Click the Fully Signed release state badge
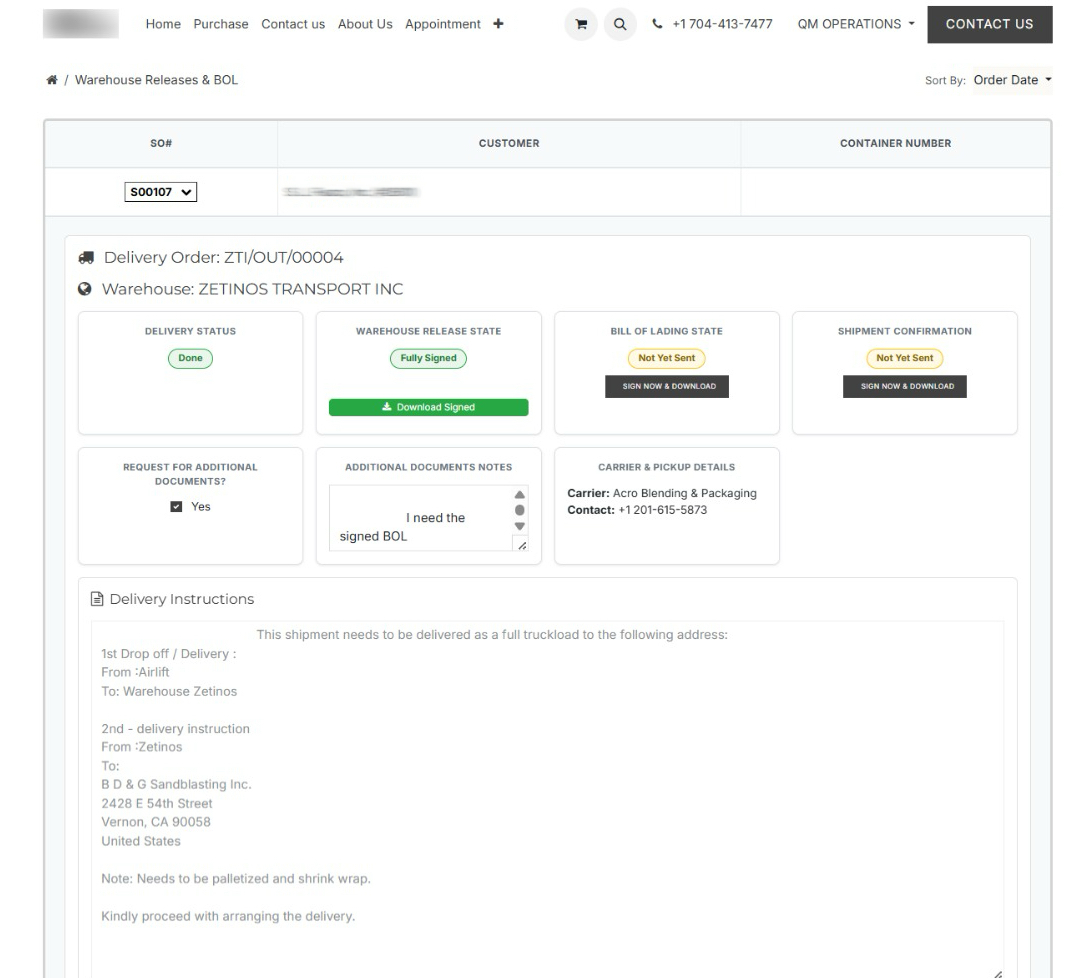Image resolution: width=1081 pixels, height=978 pixels. click(x=428, y=357)
